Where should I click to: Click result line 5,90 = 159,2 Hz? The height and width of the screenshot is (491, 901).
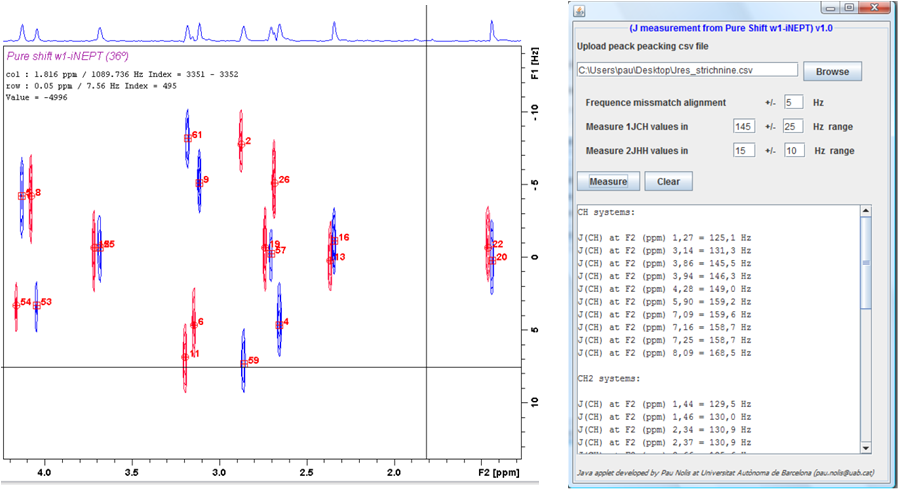[664, 301]
